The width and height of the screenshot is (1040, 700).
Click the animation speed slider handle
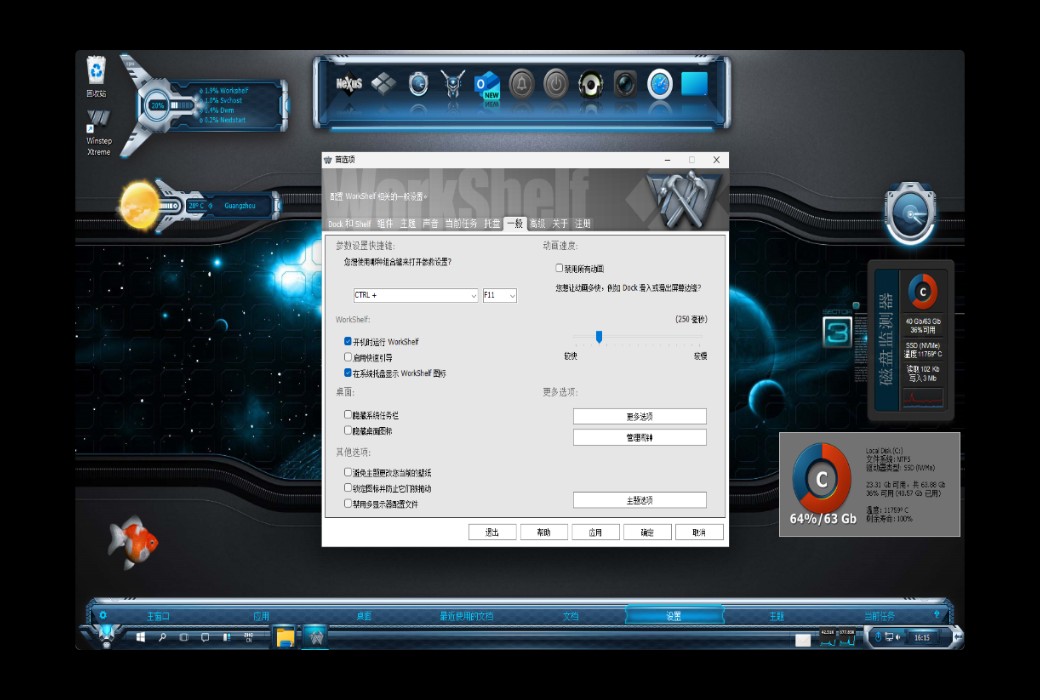click(x=598, y=338)
